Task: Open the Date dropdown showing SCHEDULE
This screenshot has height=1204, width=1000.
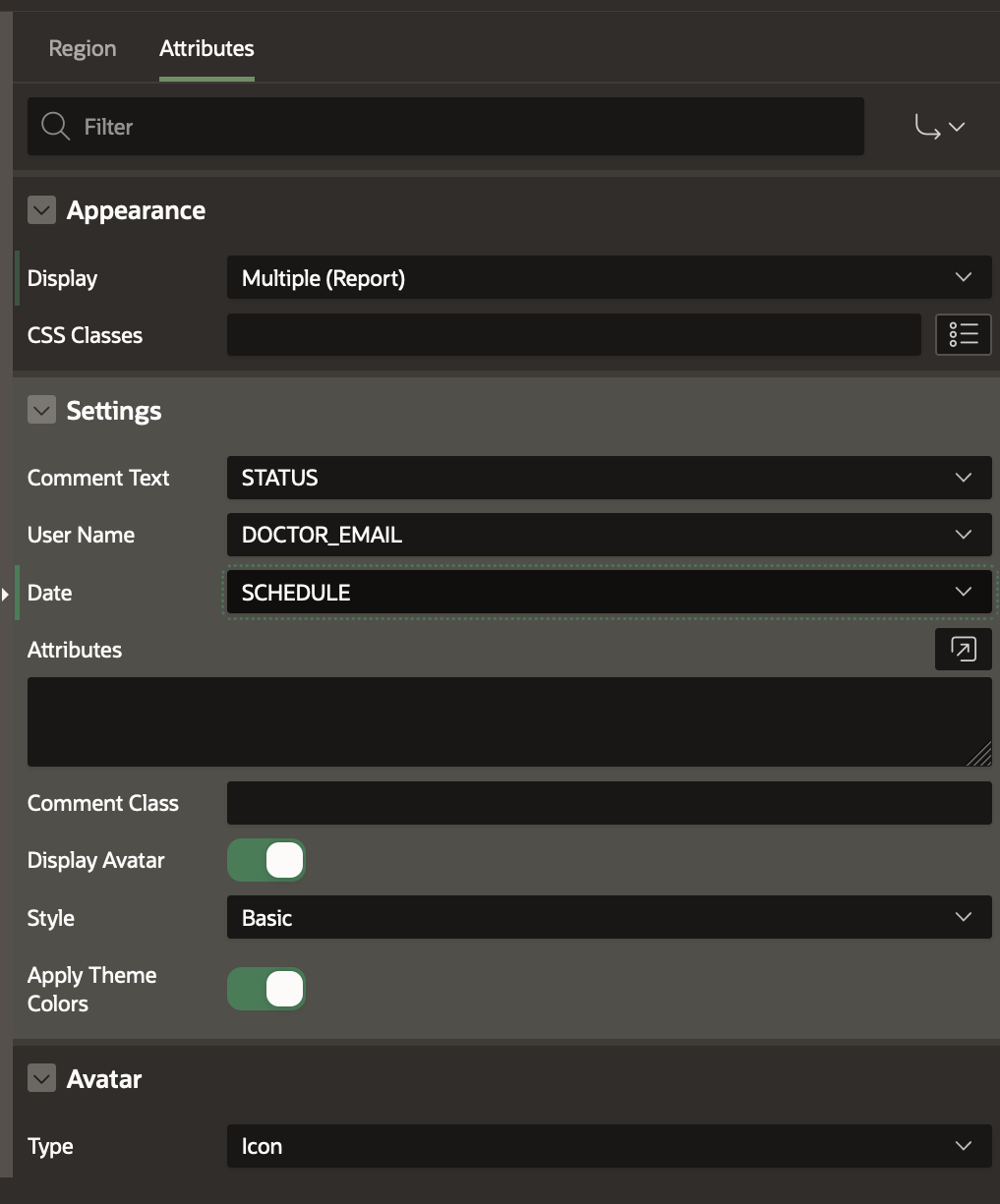Action: point(609,593)
